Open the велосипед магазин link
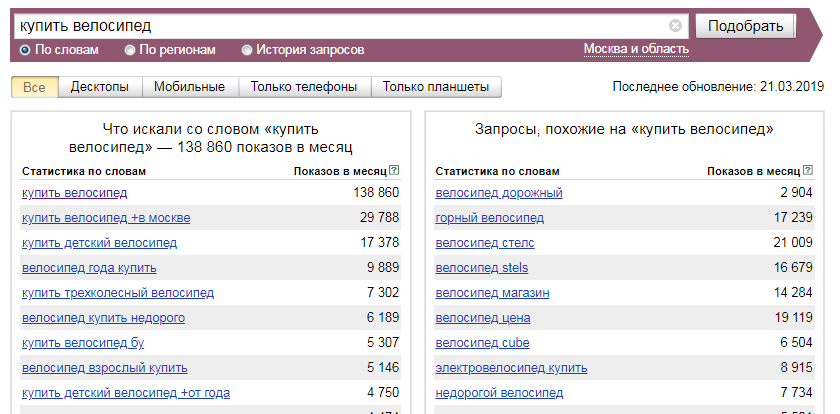This screenshot has width=840, height=414. 492,293
